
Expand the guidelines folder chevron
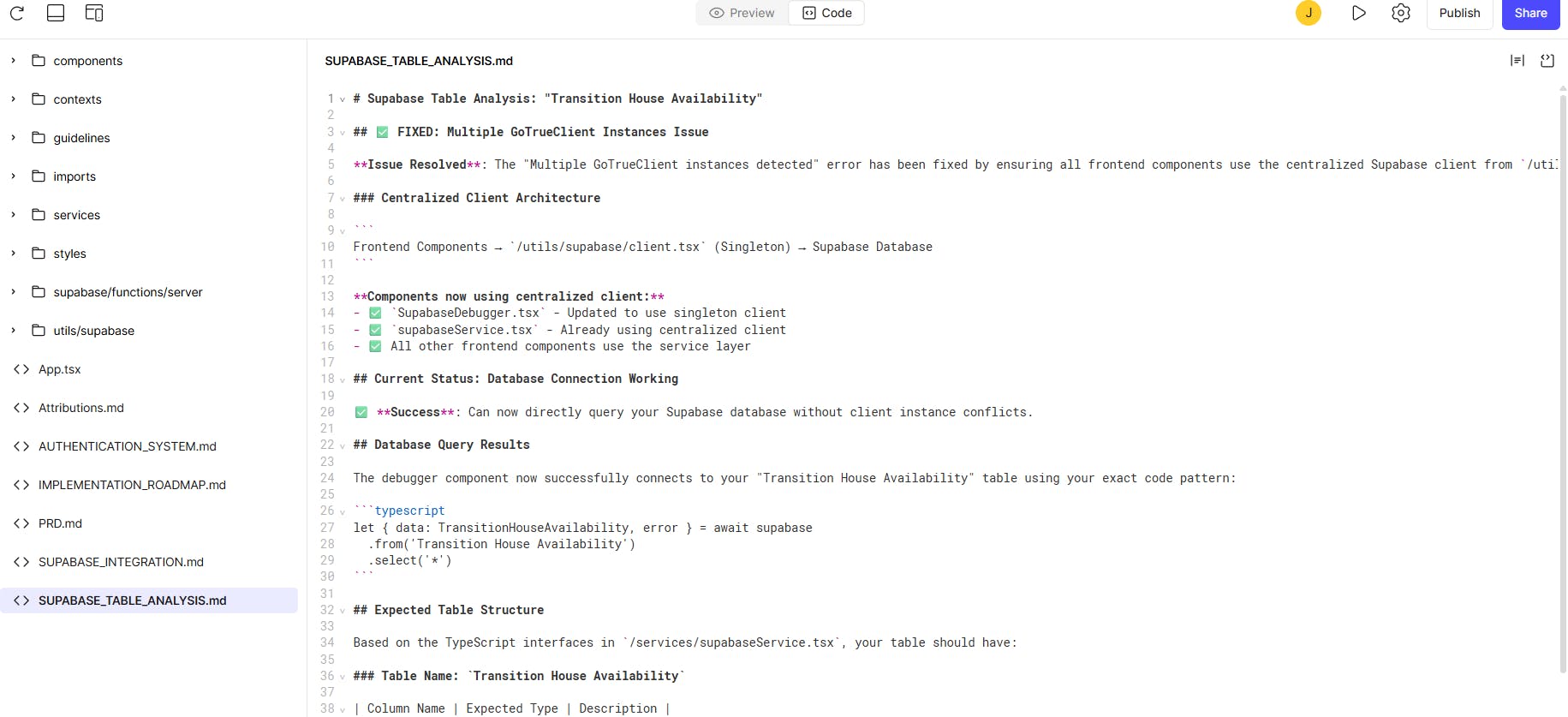tap(13, 138)
